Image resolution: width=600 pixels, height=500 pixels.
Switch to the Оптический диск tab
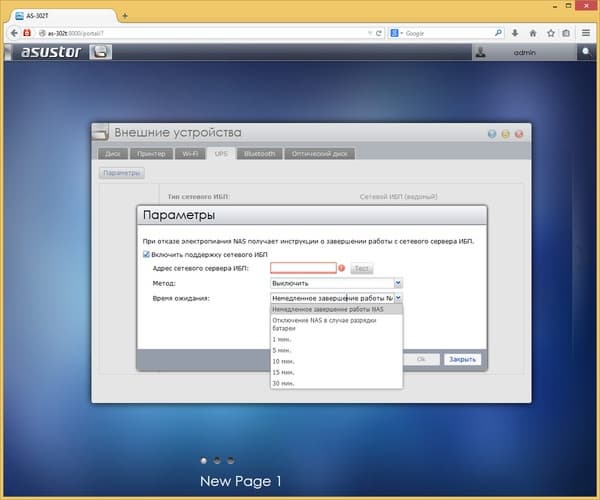tap(320, 154)
